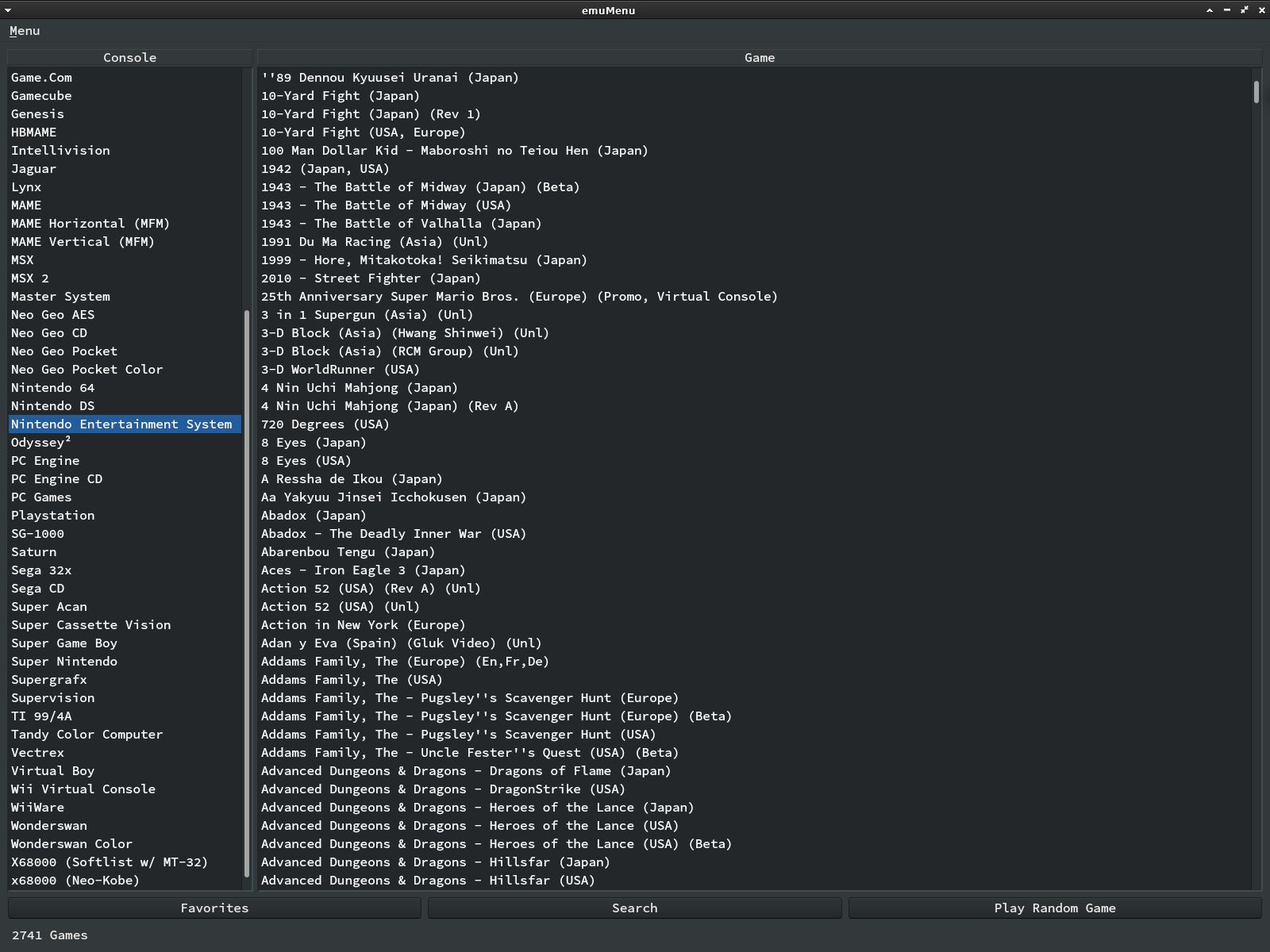
Task: Select Master System console
Action: (125, 297)
